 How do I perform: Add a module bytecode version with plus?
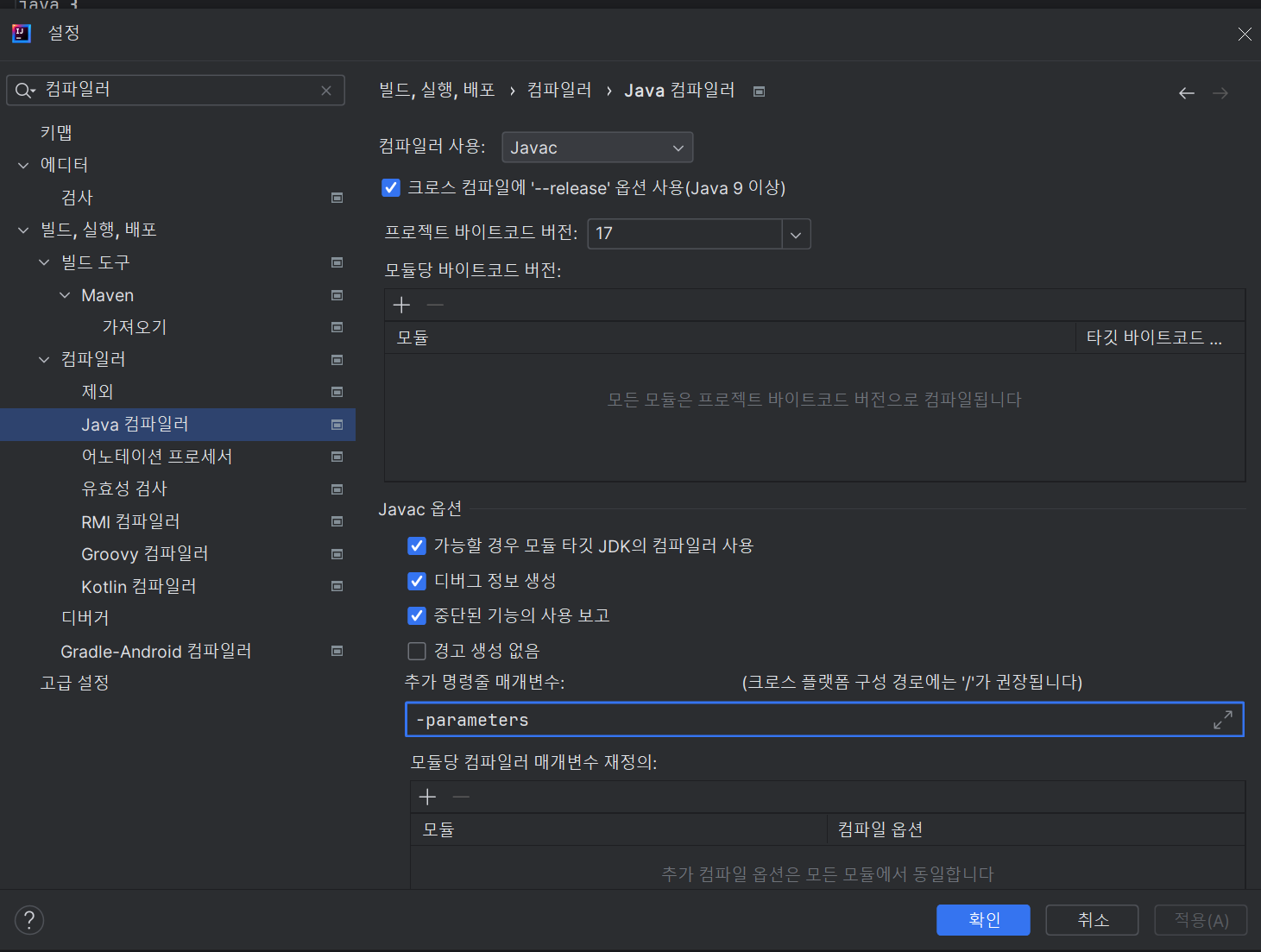click(401, 305)
